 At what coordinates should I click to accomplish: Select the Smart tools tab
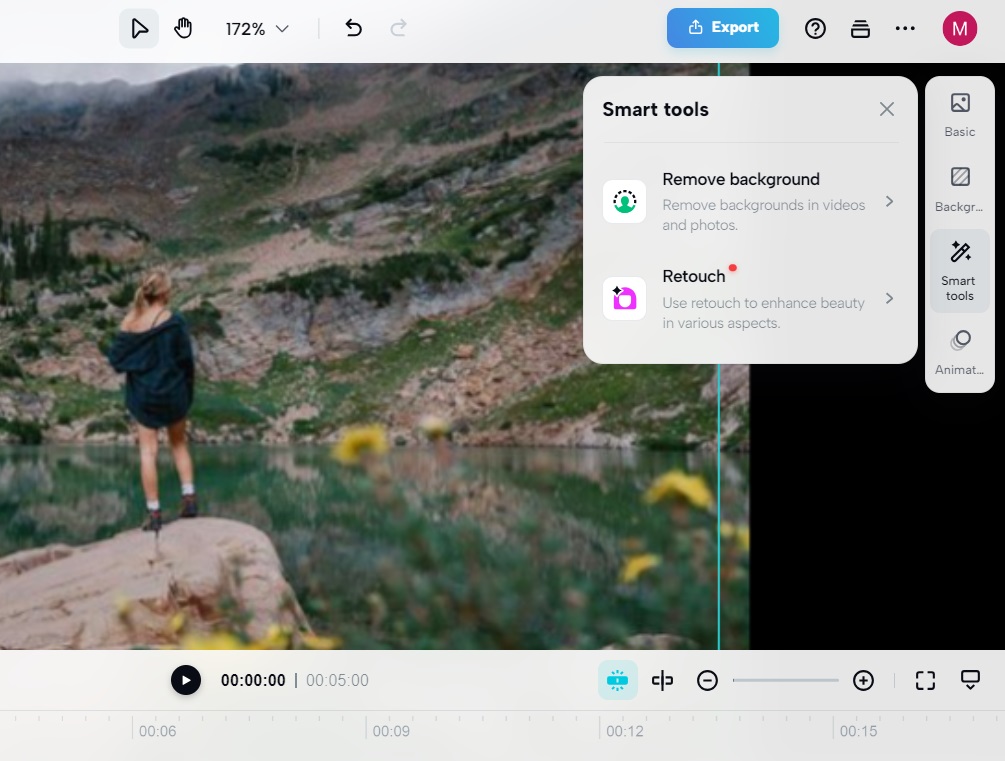(959, 271)
